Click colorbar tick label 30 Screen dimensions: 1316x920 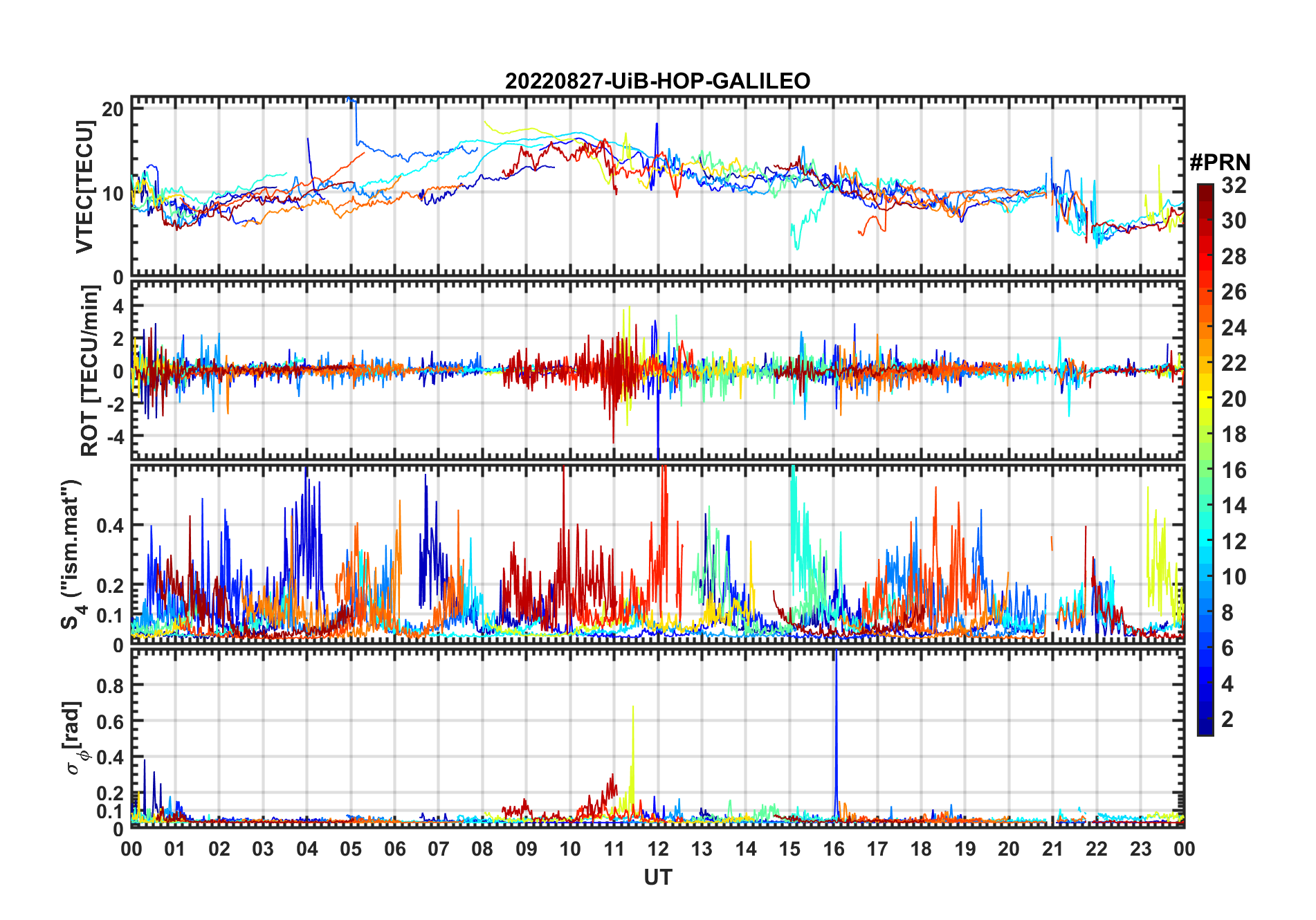(x=1234, y=221)
